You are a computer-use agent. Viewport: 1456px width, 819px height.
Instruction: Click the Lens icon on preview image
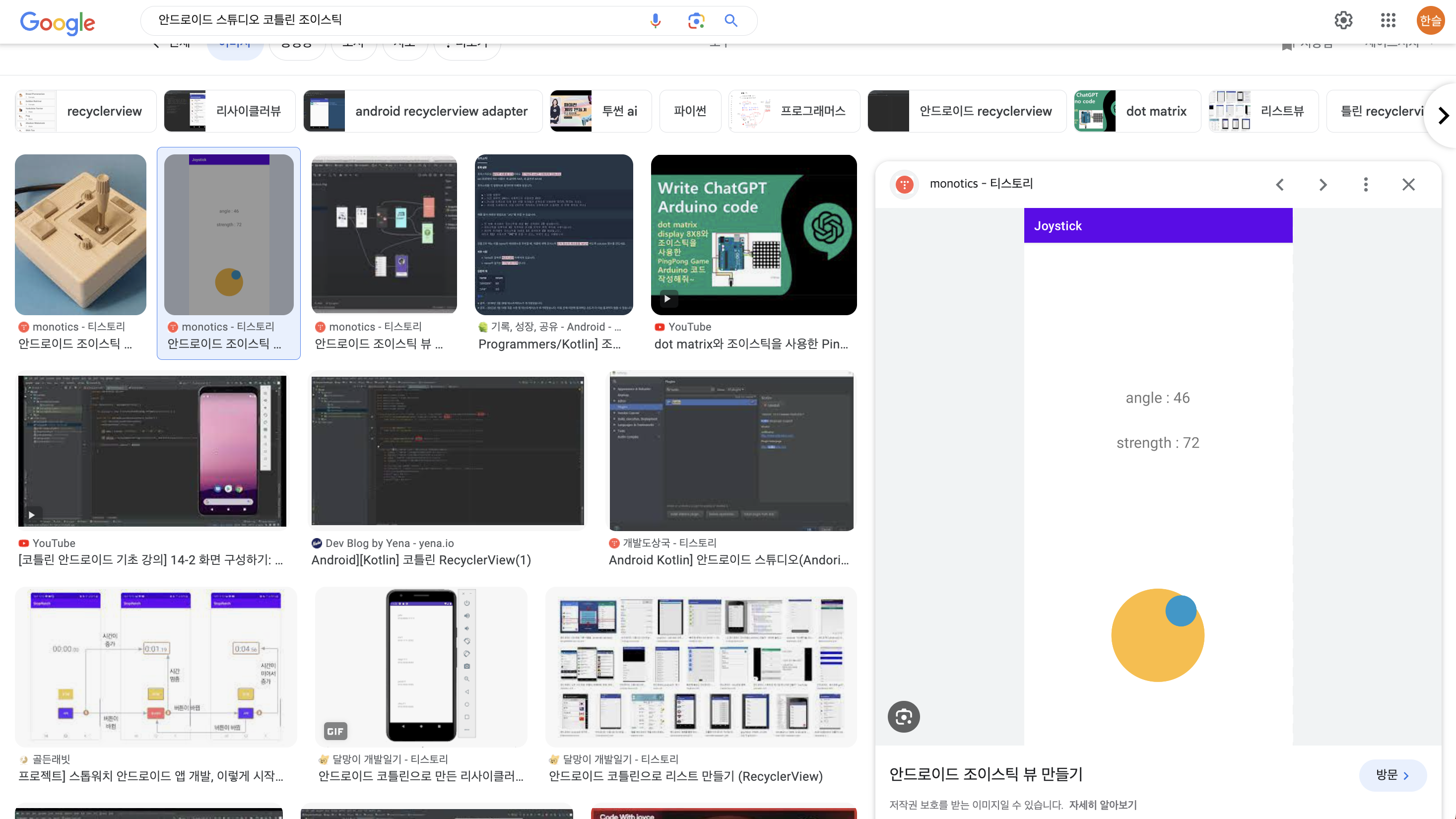904,717
